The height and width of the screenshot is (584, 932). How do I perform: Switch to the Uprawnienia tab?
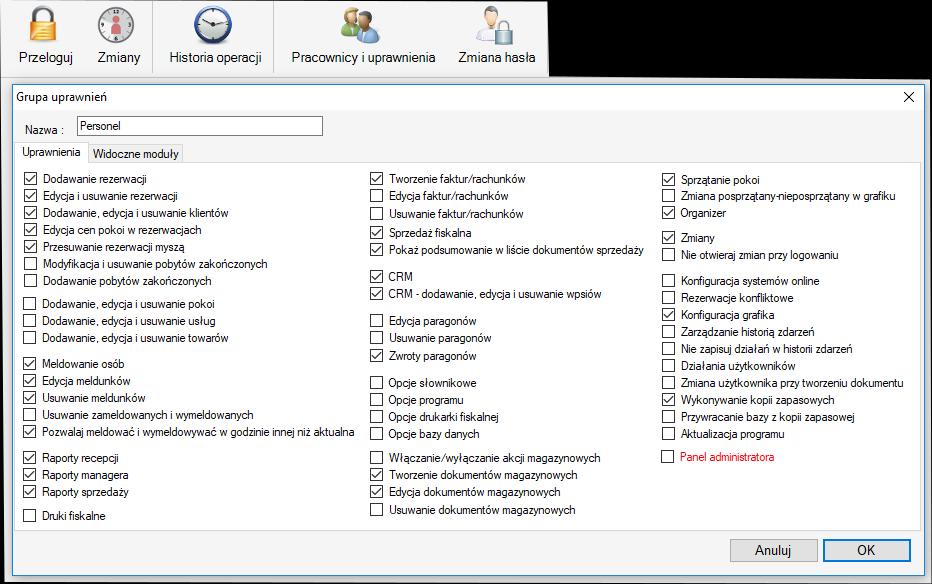point(51,152)
